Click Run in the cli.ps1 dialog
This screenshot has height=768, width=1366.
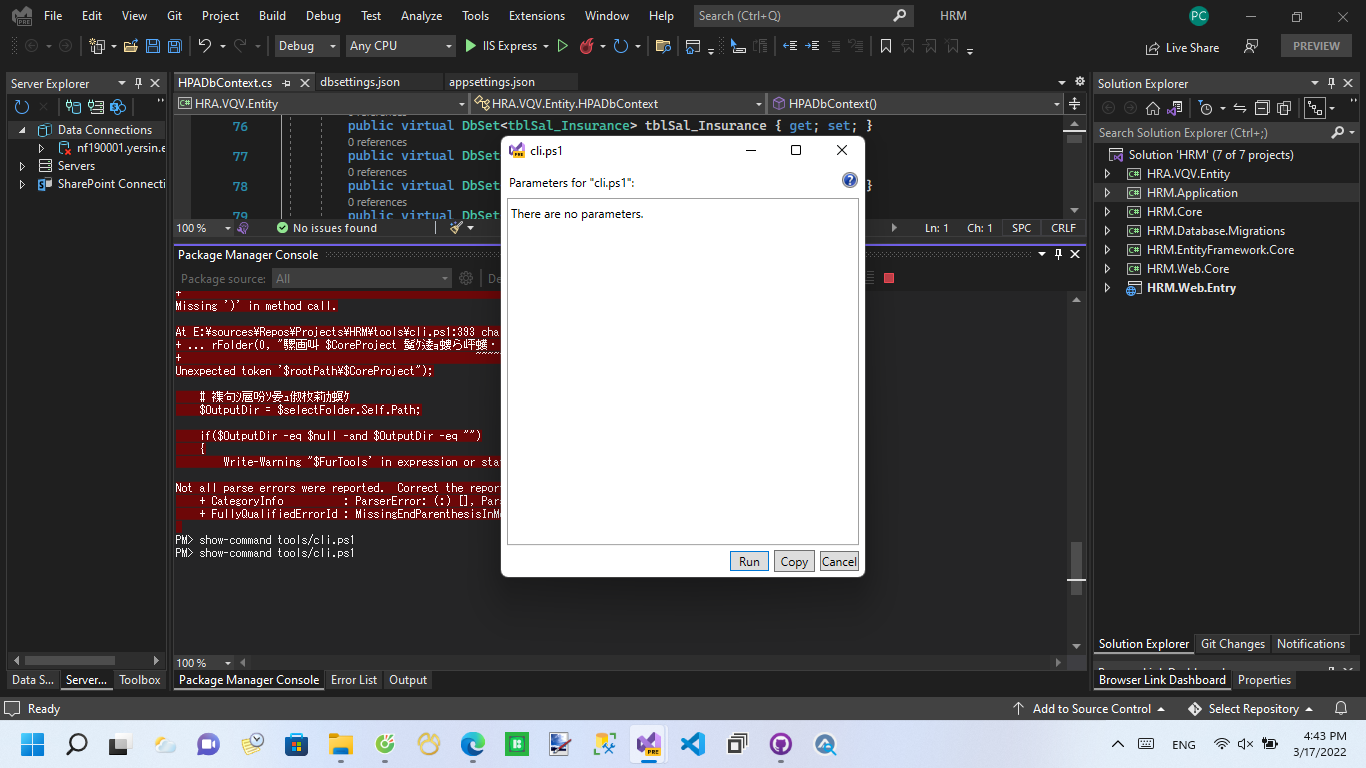749,561
